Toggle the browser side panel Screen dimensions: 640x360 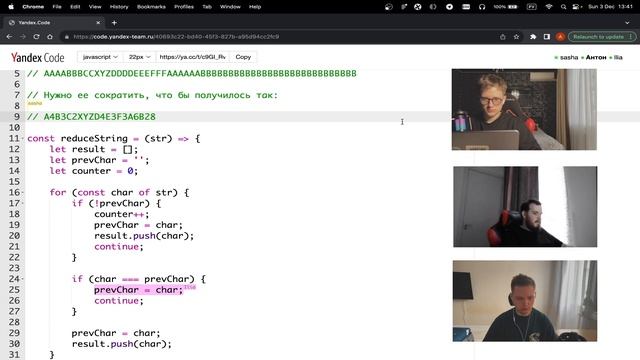pos(547,37)
